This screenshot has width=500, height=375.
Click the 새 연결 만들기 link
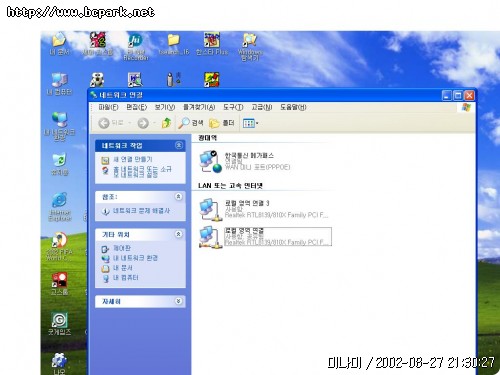pos(128,159)
